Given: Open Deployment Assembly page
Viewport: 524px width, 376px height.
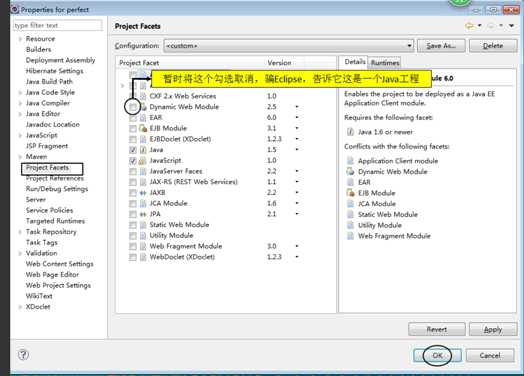Looking at the screenshot, I should 60,60.
